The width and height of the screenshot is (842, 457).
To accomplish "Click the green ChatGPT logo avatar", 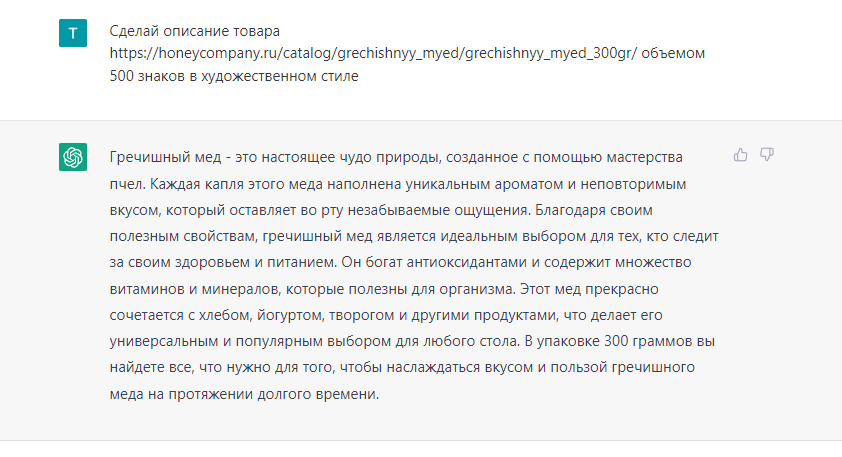I will pos(73,157).
